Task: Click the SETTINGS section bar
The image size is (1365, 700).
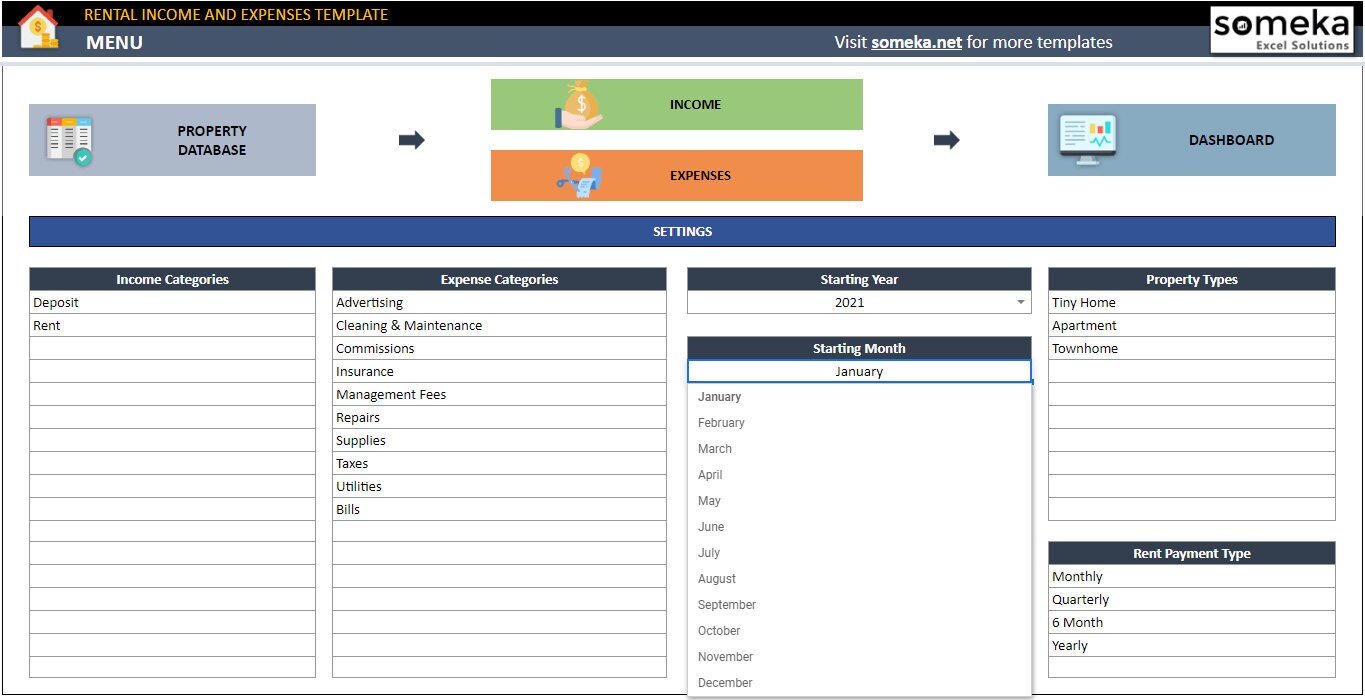Action: [682, 231]
